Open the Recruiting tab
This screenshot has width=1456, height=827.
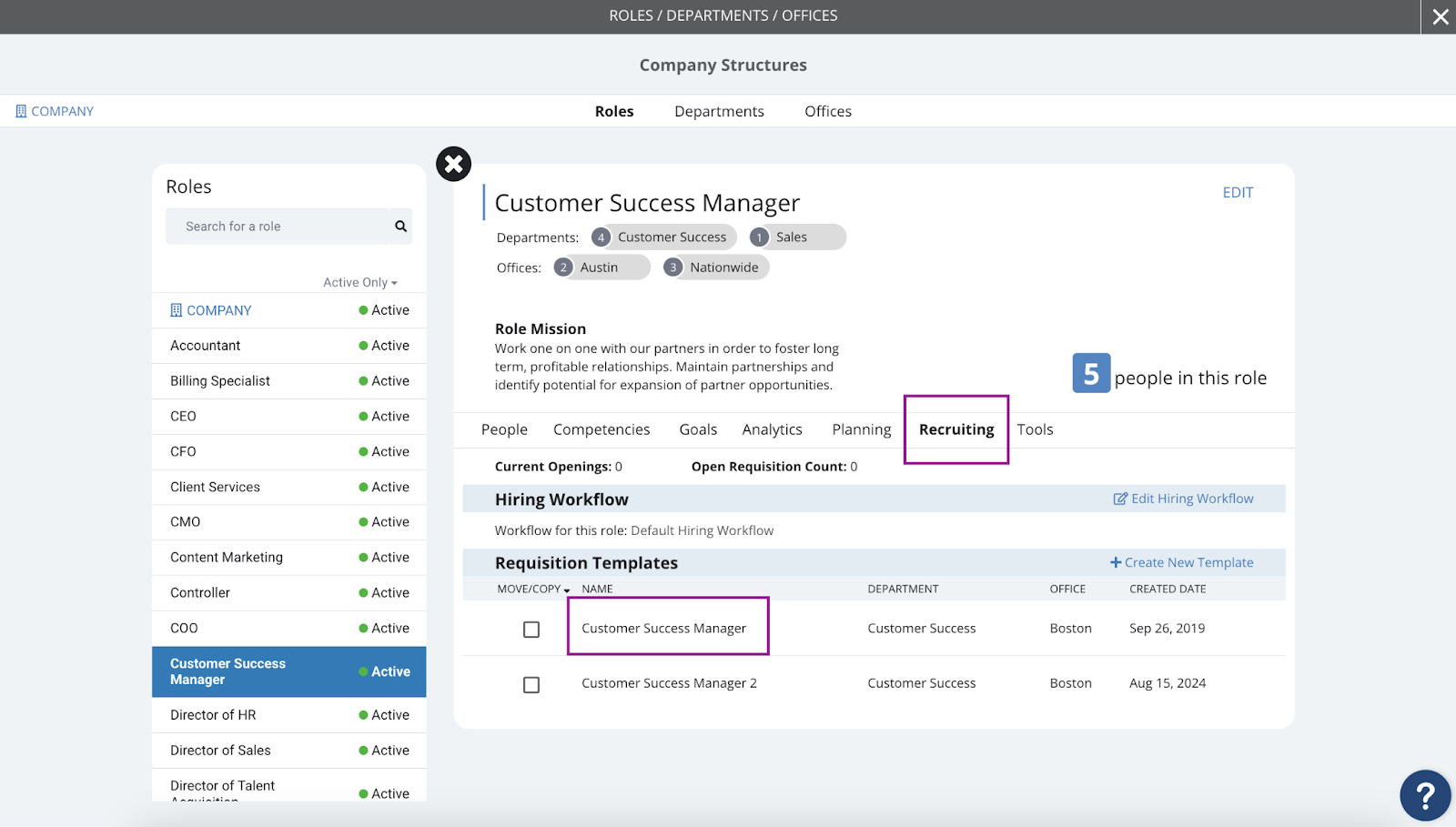956,429
